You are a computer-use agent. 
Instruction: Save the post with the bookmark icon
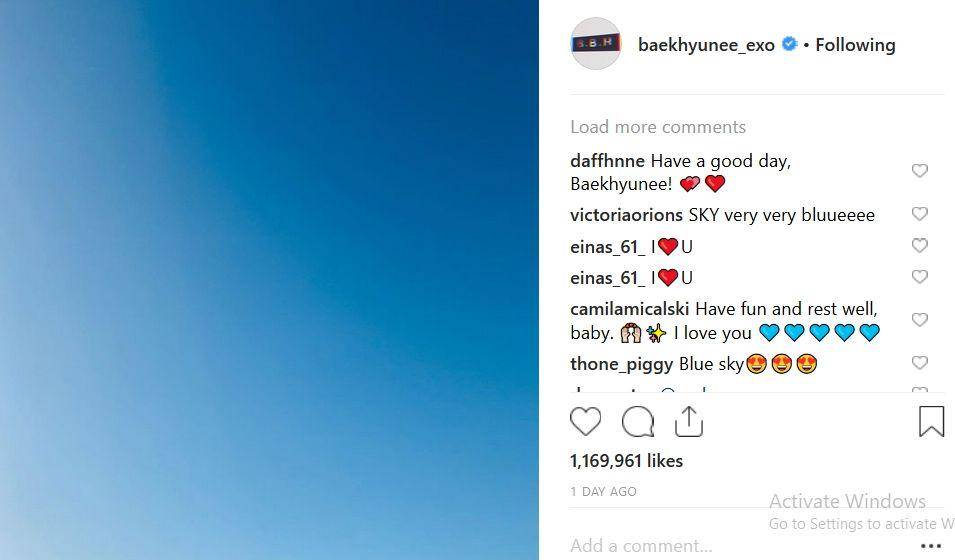[931, 422]
